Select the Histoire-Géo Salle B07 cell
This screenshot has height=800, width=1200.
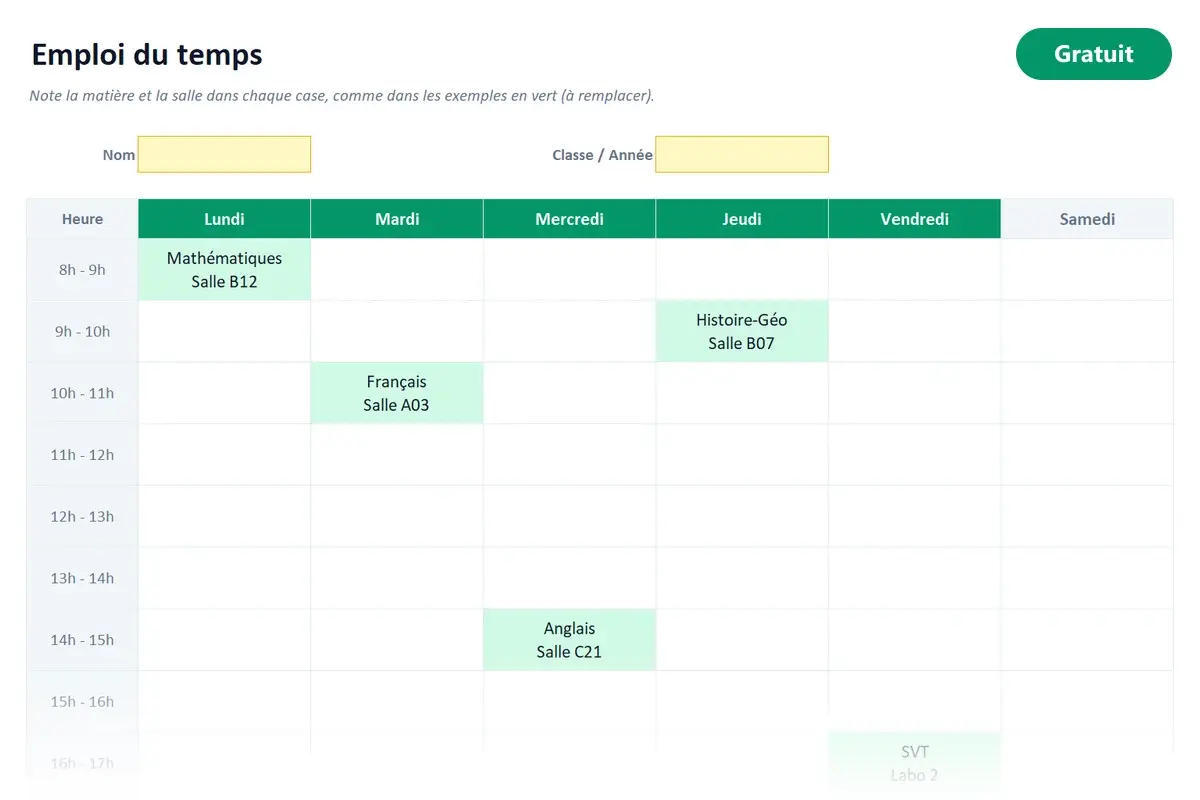[x=742, y=332]
